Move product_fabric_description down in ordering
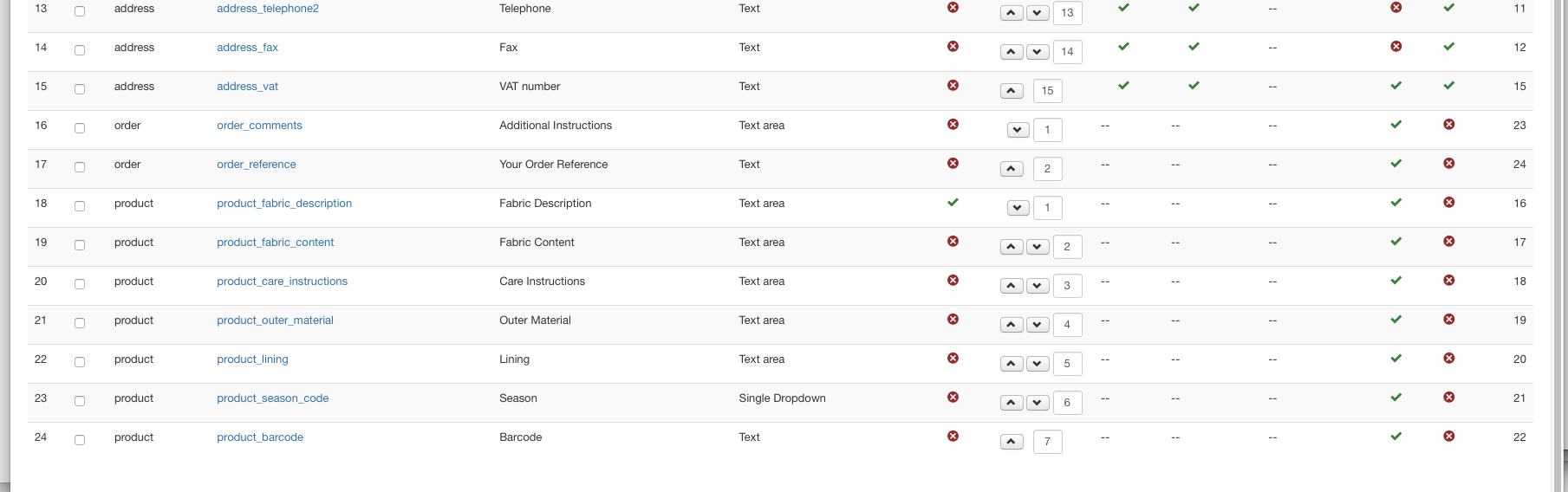 tap(1018, 208)
